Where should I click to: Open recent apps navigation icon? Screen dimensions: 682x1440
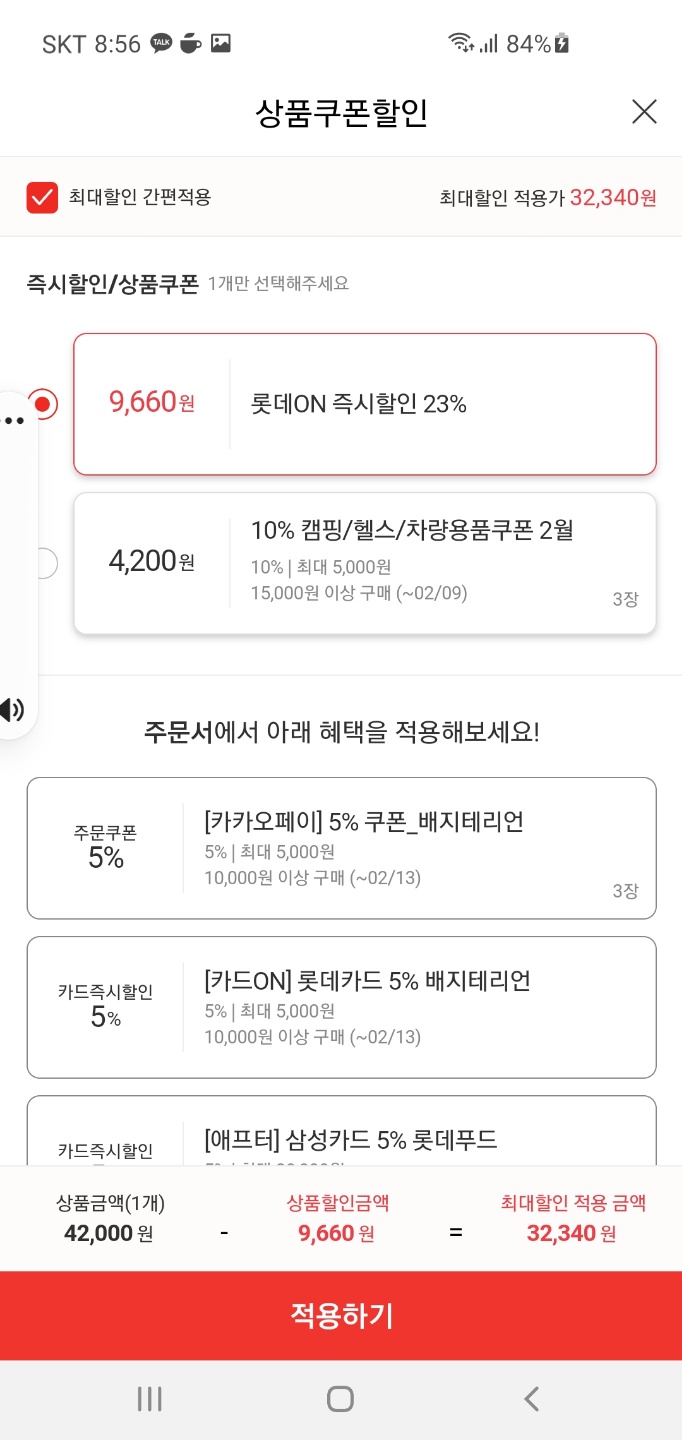(x=149, y=1399)
